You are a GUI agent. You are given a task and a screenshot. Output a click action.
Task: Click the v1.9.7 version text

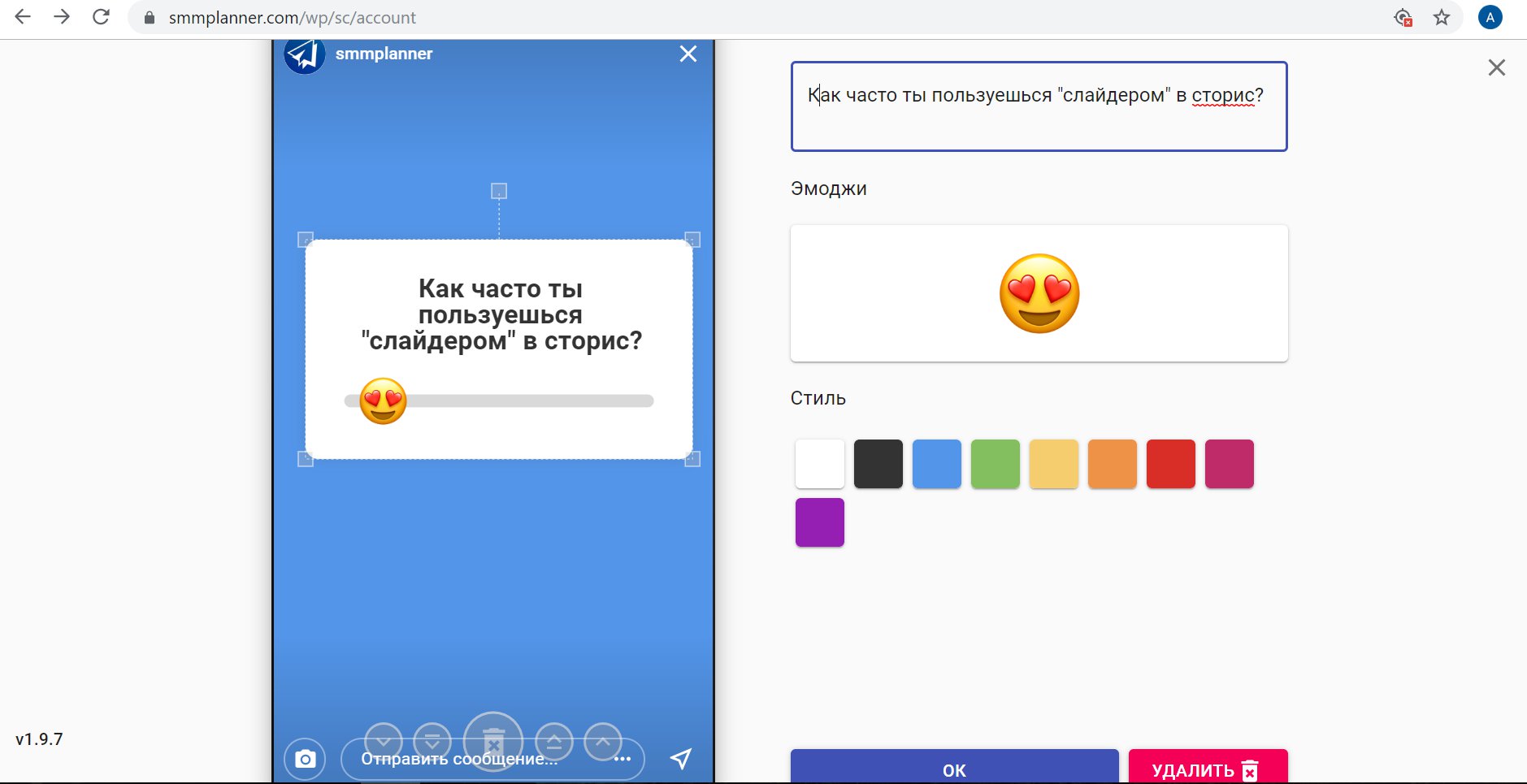coord(39,739)
